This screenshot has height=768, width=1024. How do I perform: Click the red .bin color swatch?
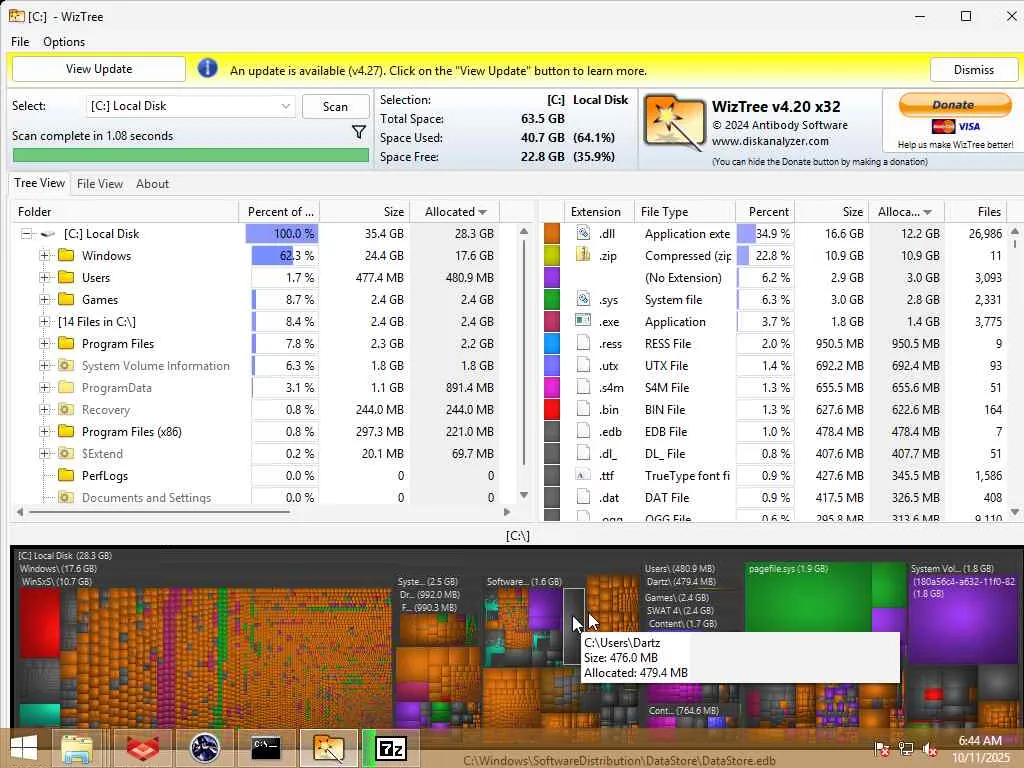(x=552, y=409)
